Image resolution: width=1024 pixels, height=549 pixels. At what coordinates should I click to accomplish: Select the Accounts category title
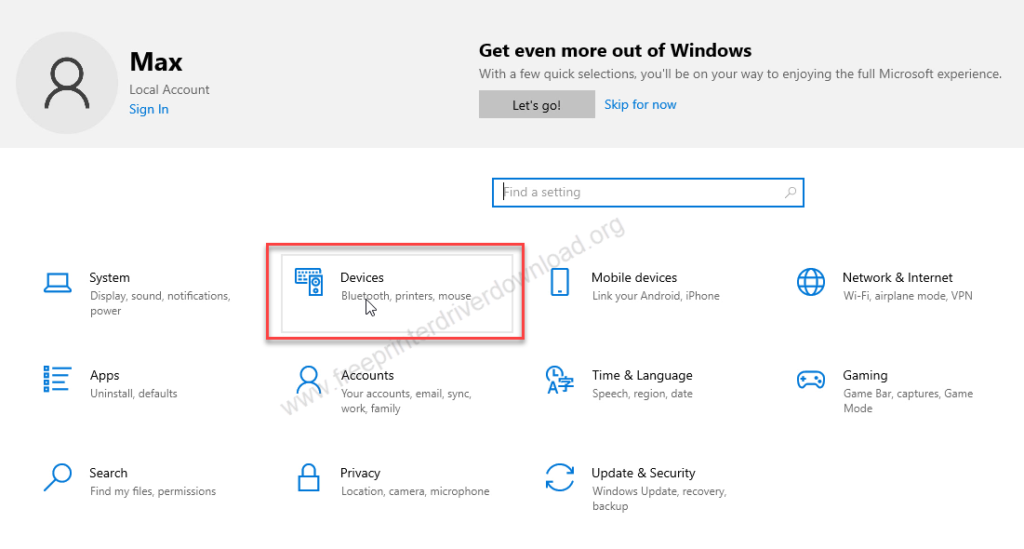pyautogui.click(x=367, y=375)
